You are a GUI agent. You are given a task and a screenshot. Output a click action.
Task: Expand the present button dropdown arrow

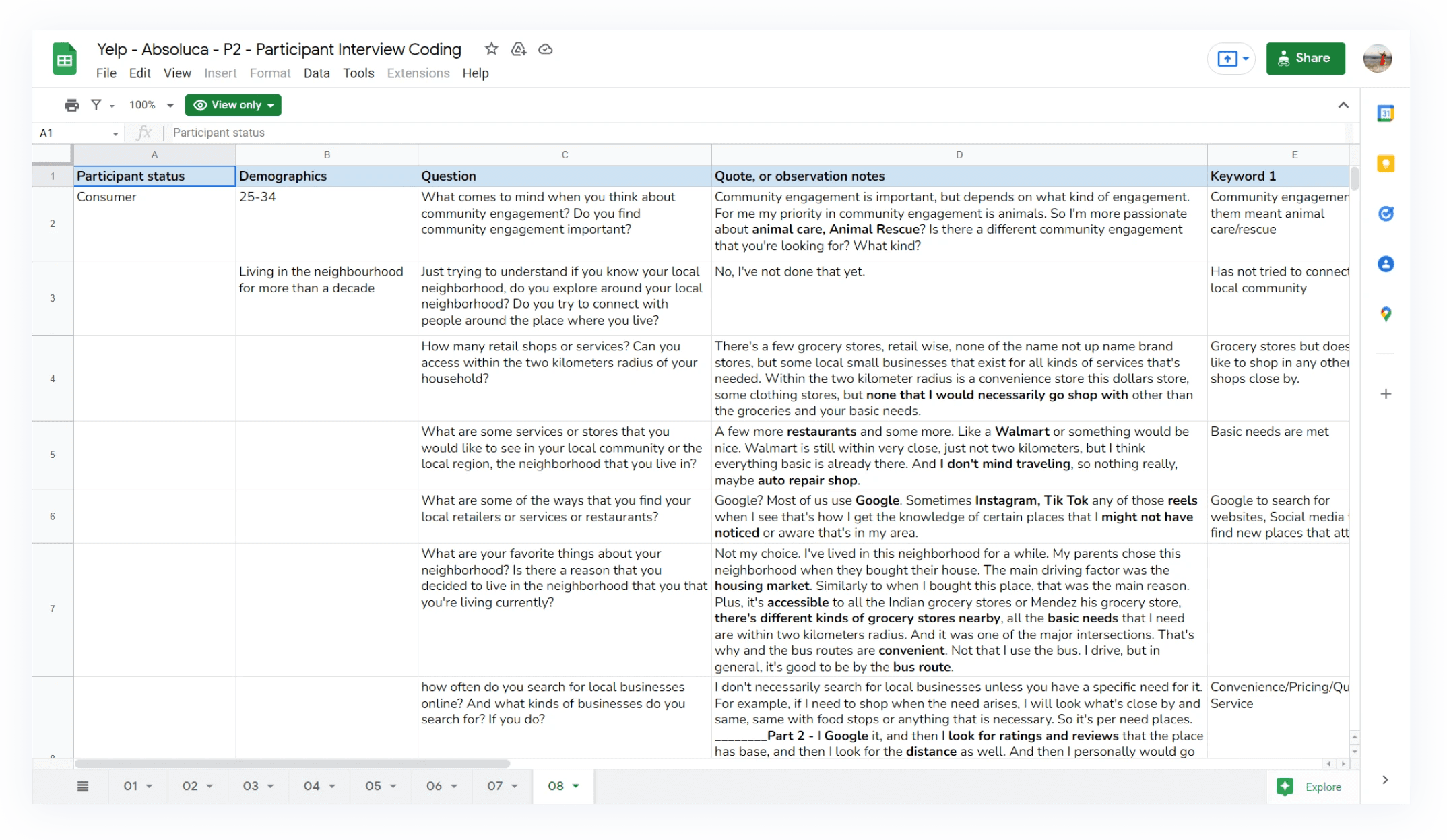click(1246, 59)
